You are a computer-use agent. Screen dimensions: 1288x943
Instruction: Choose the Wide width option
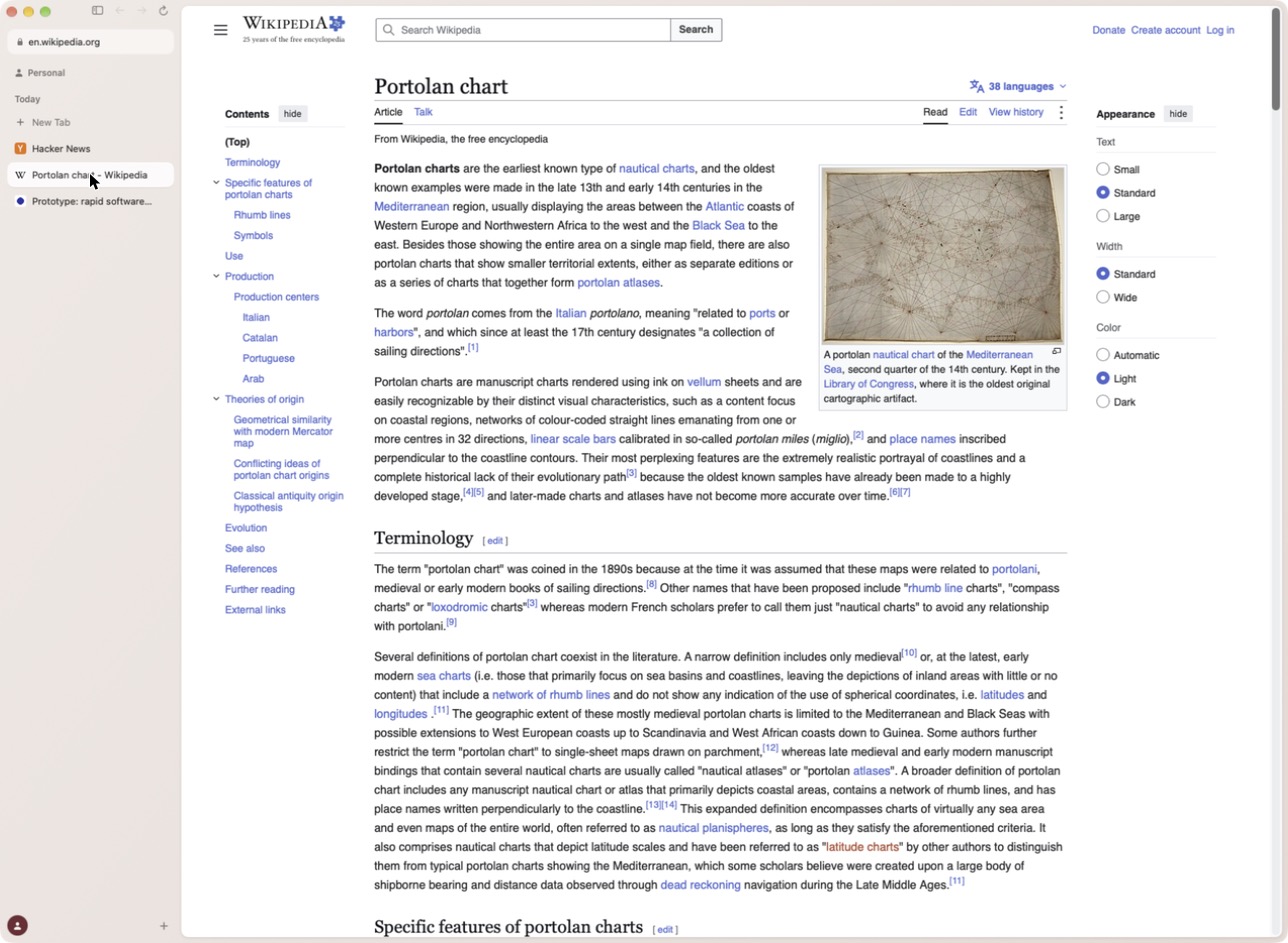pos(1103,297)
